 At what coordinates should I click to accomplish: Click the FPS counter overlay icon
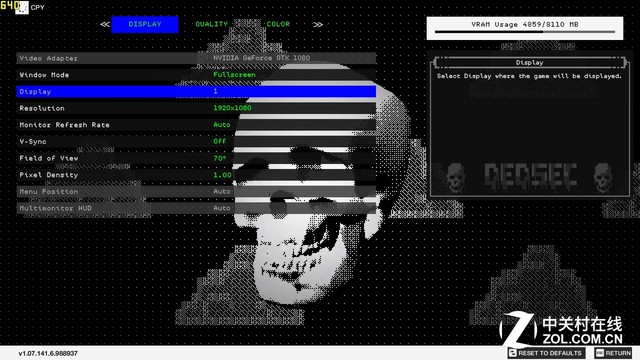tap(22, 7)
